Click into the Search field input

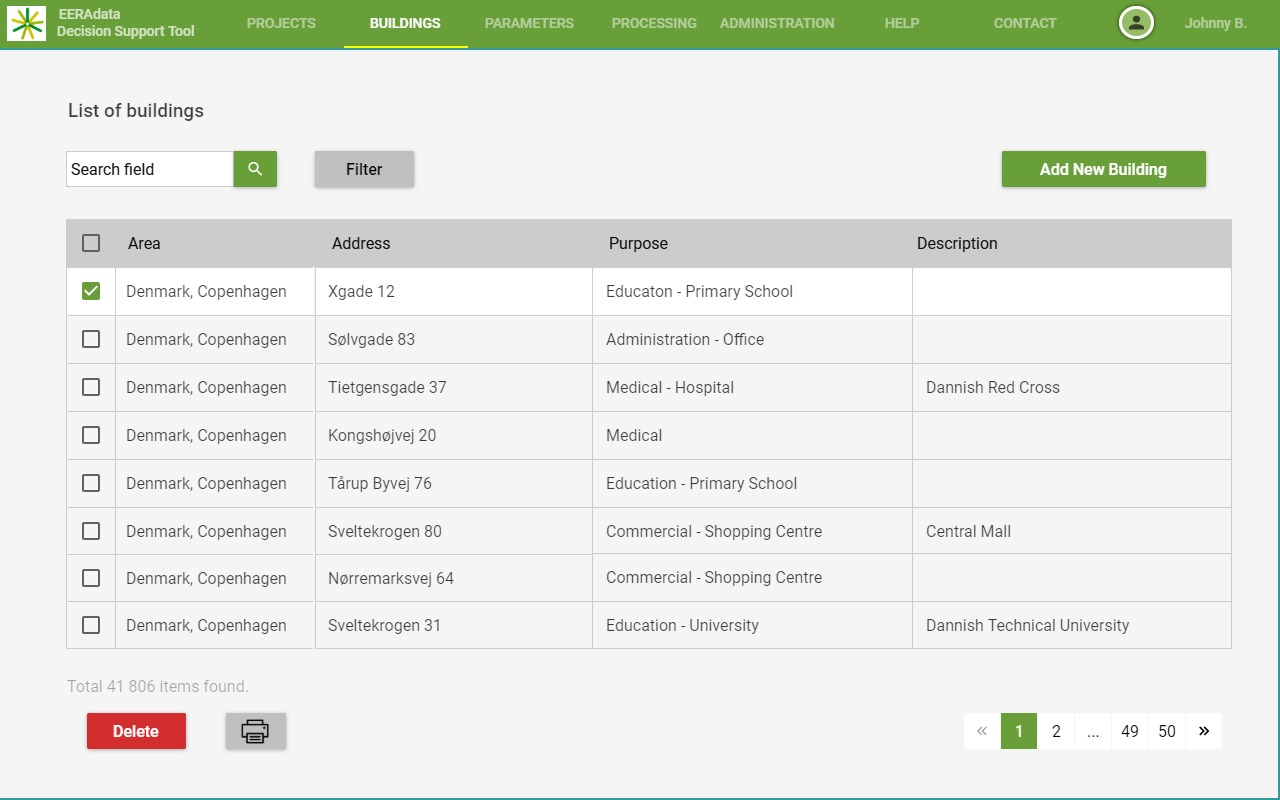pos(149,169)
